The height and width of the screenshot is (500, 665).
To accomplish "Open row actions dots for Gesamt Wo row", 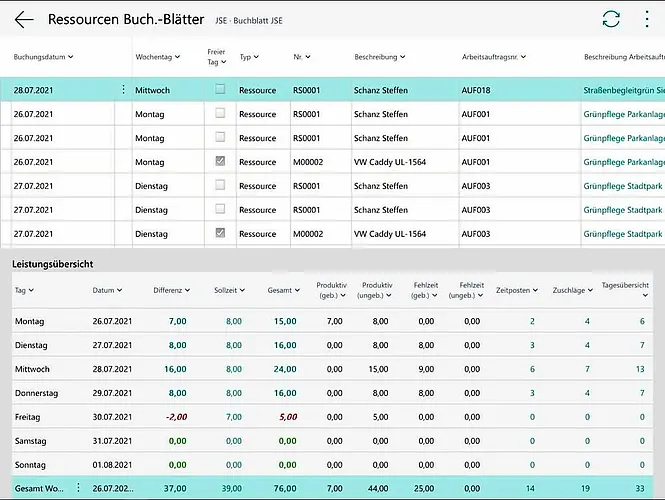I will tap(78, 488).
